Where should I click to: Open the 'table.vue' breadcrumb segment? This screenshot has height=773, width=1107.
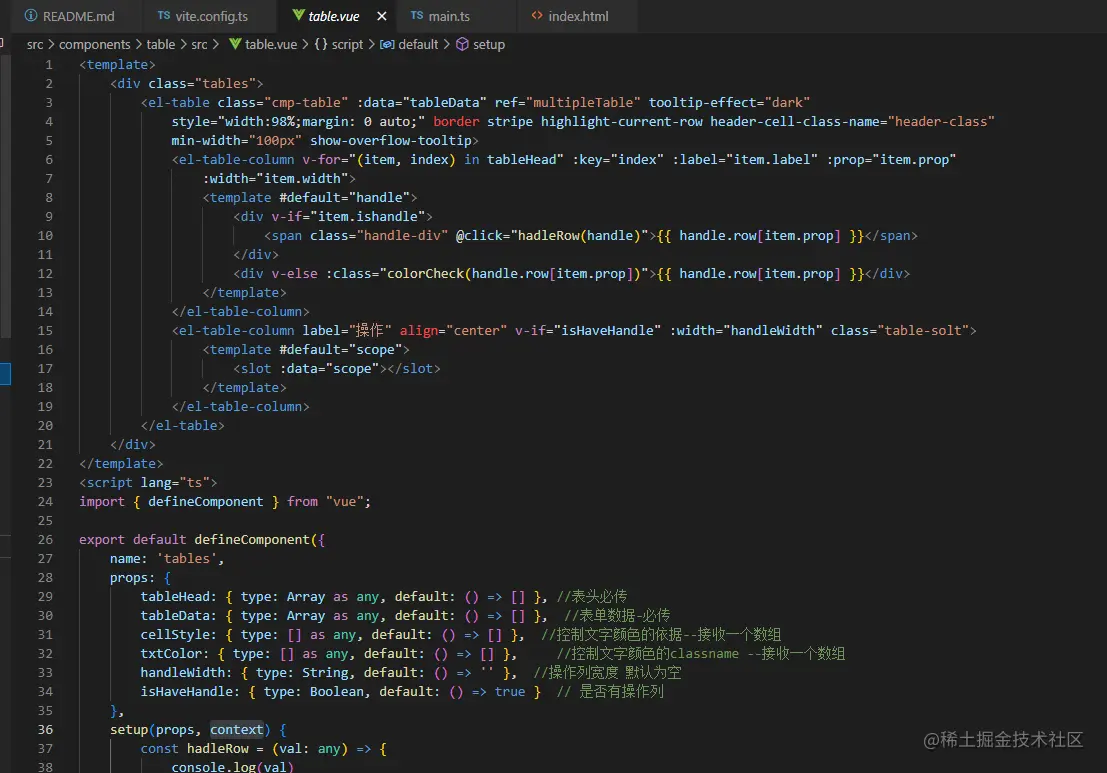click(x=271, y=44)
